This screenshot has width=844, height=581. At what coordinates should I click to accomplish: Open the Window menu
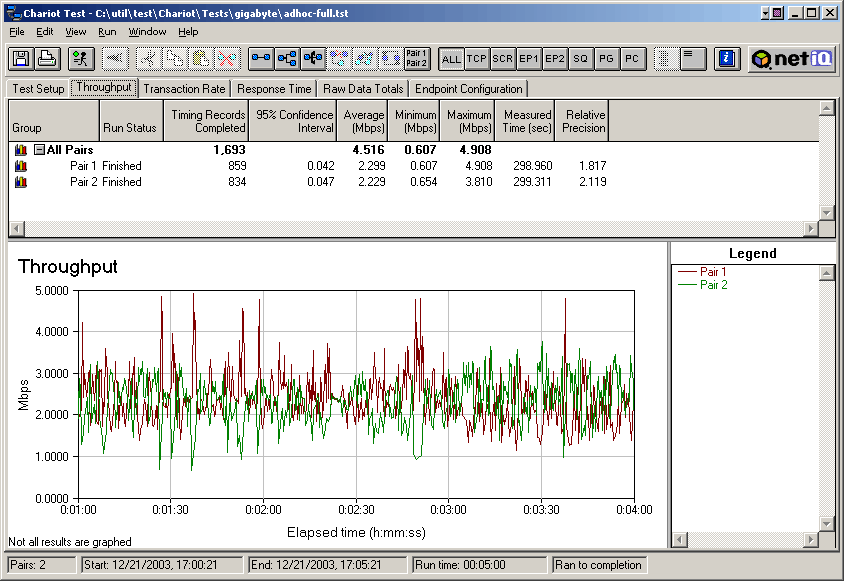(148, 32)
